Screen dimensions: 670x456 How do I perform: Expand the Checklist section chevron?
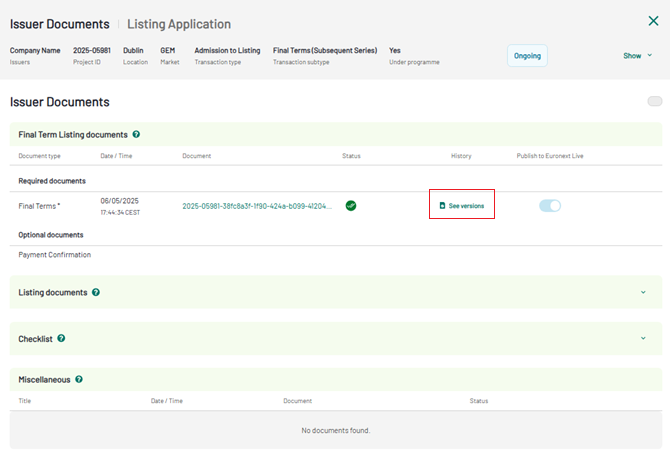click(643, 338)
